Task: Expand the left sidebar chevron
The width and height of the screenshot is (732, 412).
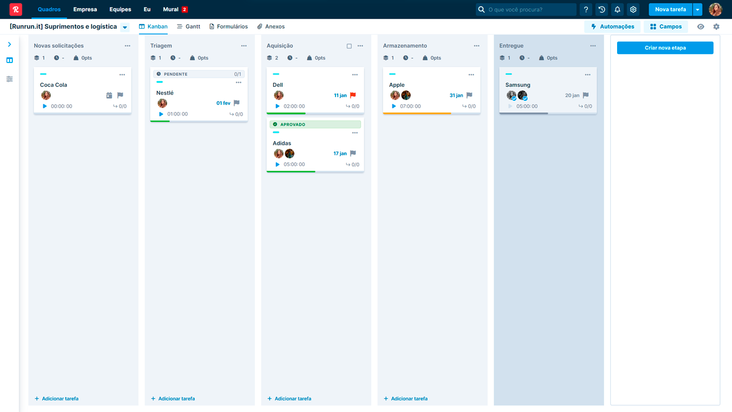Action: tap(9, 44)
